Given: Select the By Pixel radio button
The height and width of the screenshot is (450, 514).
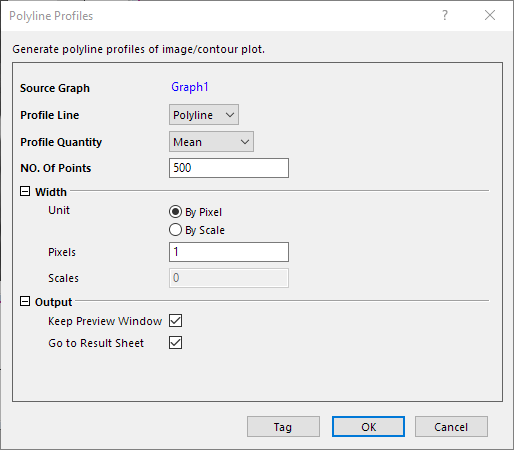Looking at the screenshot, I should 175,212.
